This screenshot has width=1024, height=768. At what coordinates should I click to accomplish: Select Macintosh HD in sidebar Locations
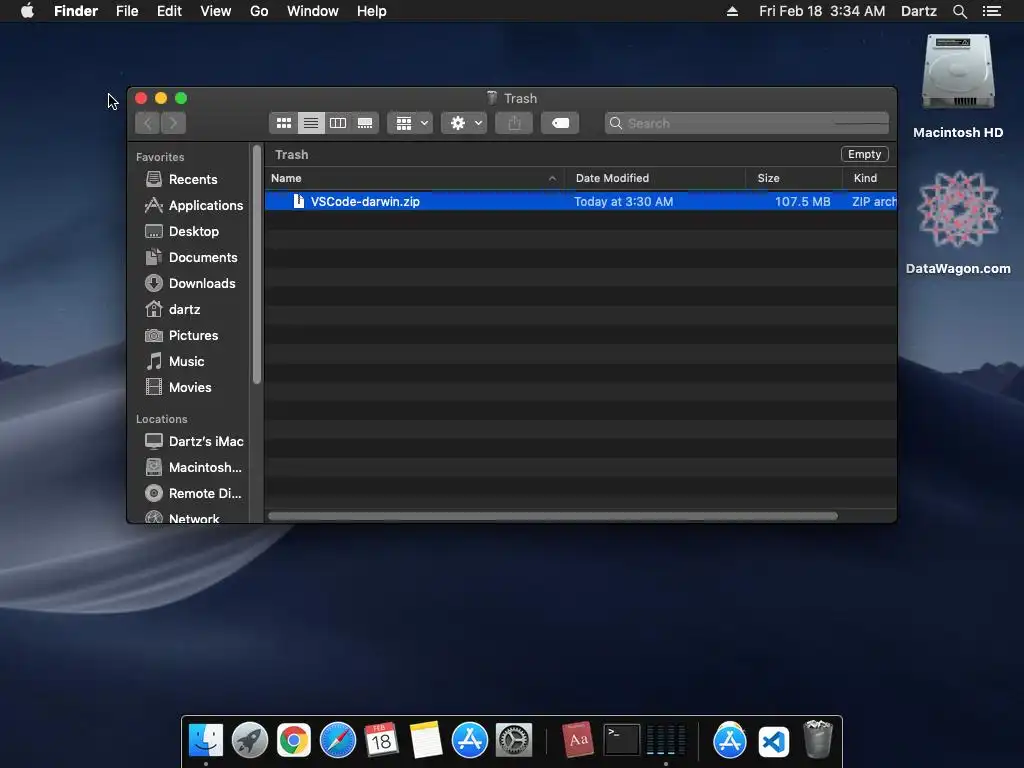[204, 468]
